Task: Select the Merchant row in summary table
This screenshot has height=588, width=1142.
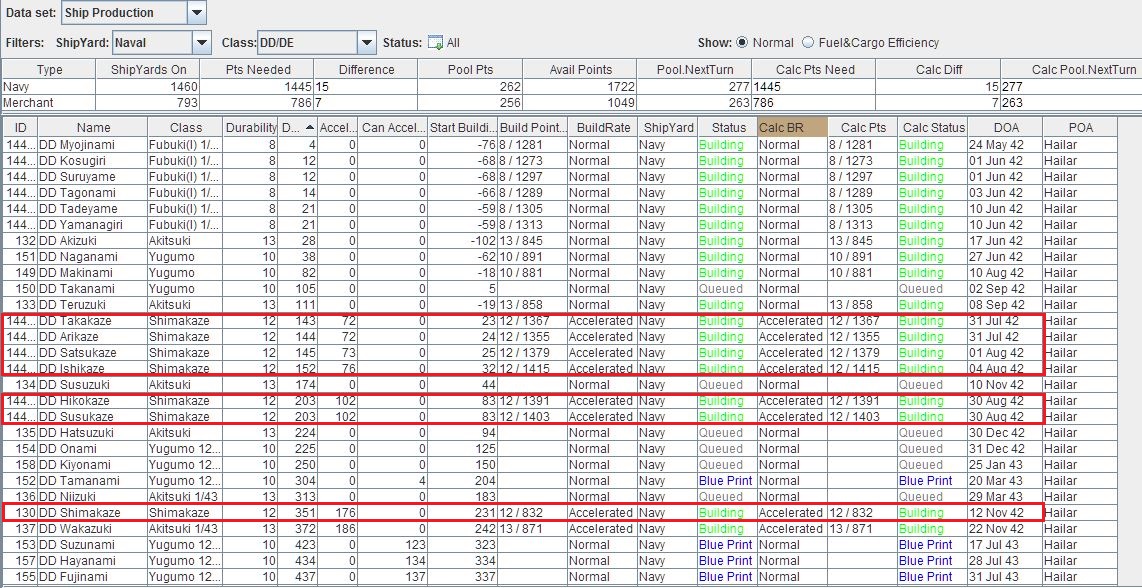Action: (x=571, y=103)
